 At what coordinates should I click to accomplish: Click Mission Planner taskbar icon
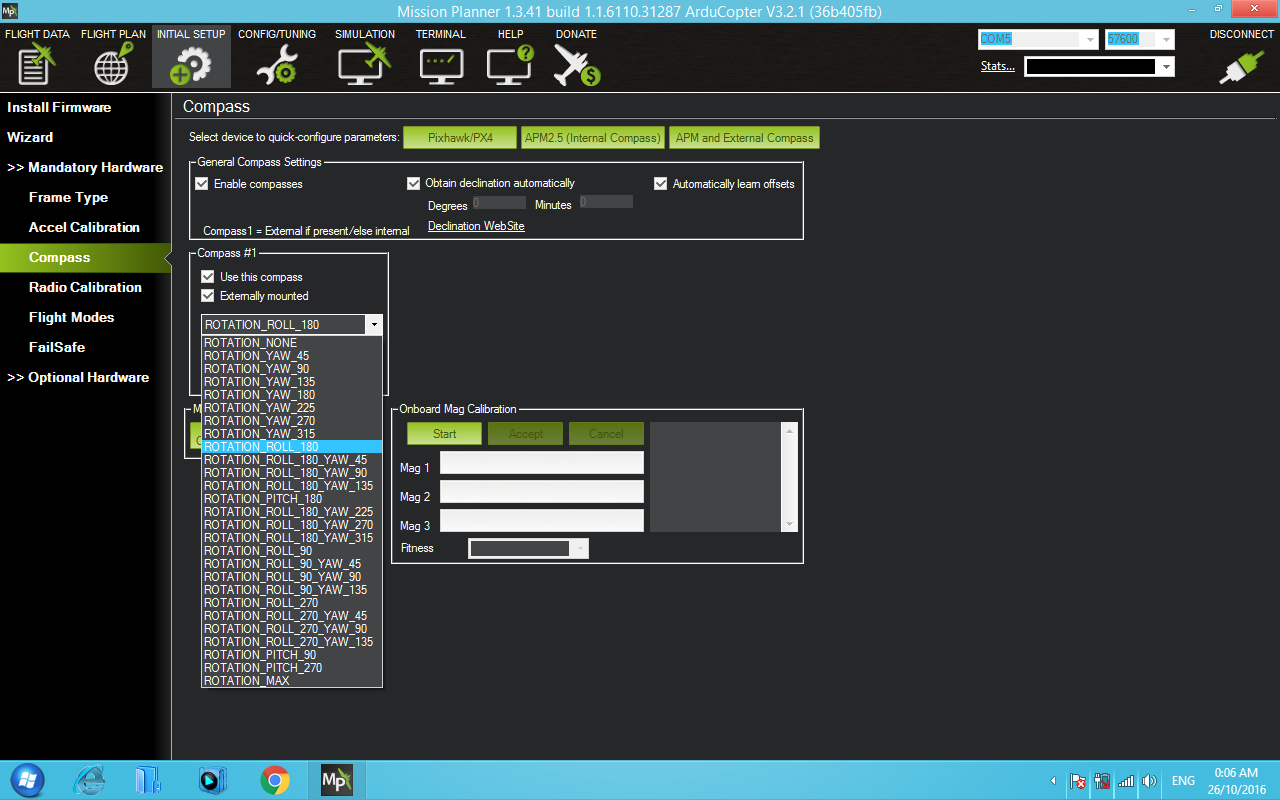click(x=337, y=780)
